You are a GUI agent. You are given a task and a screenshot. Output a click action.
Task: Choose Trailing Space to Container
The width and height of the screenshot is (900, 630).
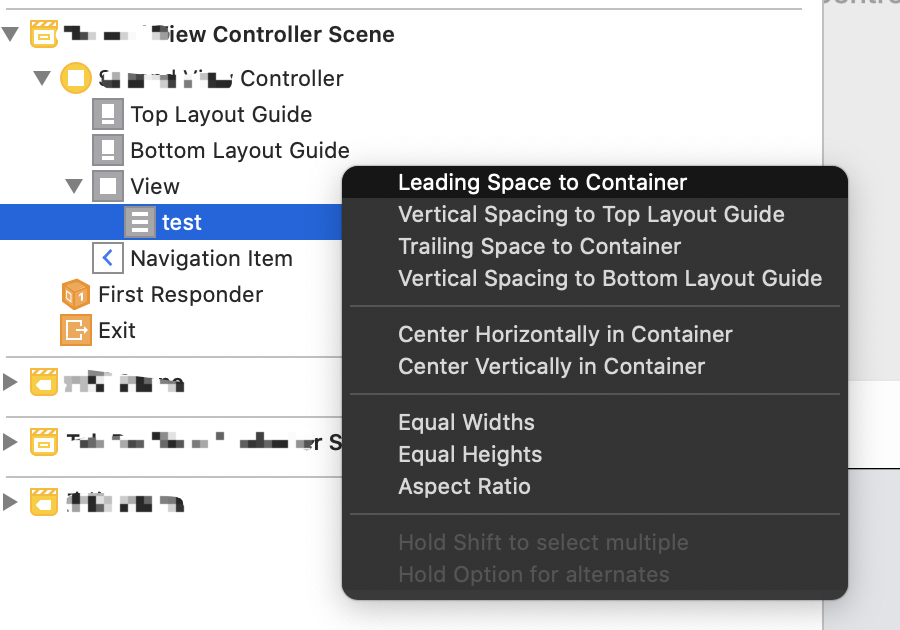(539, 247)
